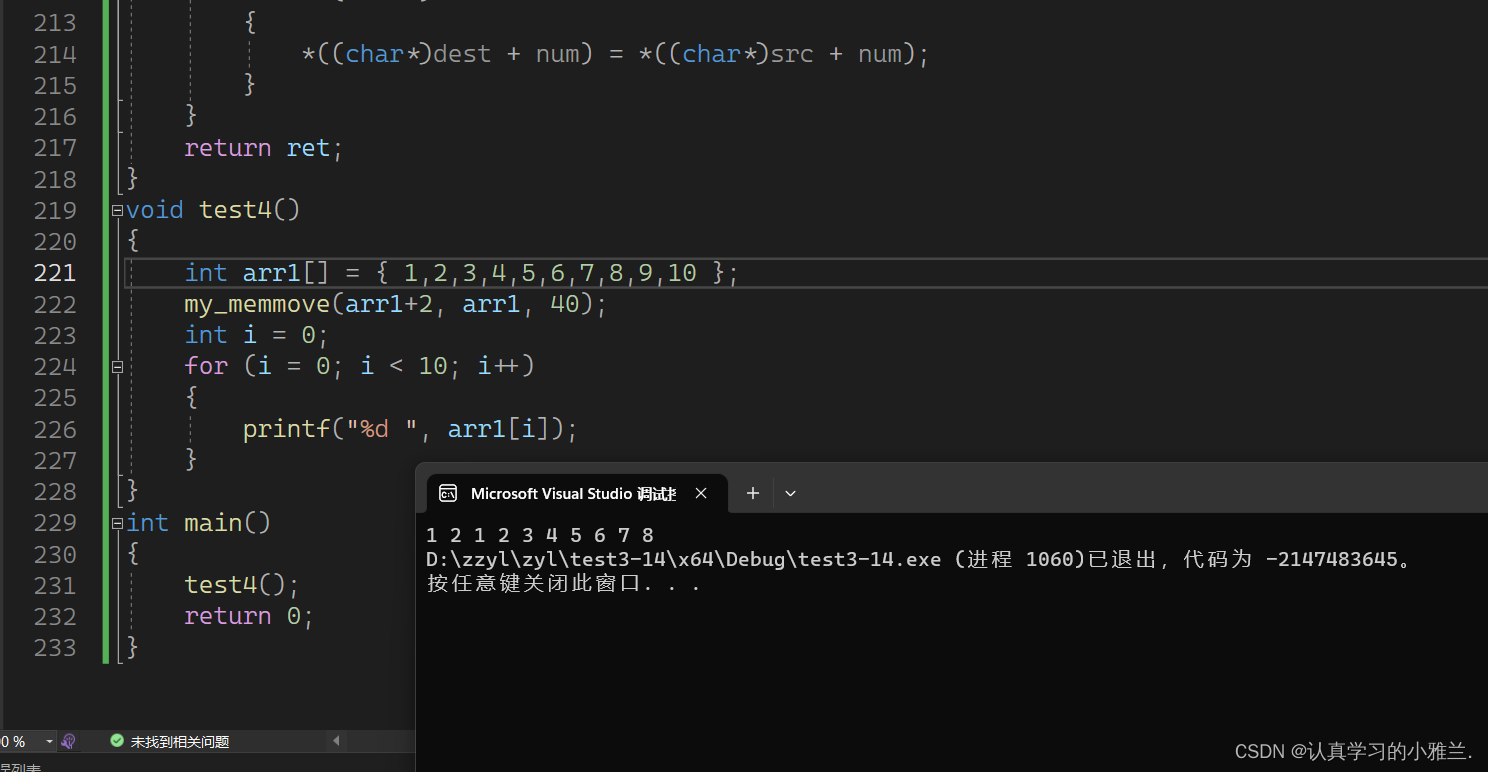Viewport: 1488px width, 772px height.
Task: Click the left arrow triangle in the status bar
Action: pyautogui.click(x=336, y=741)
